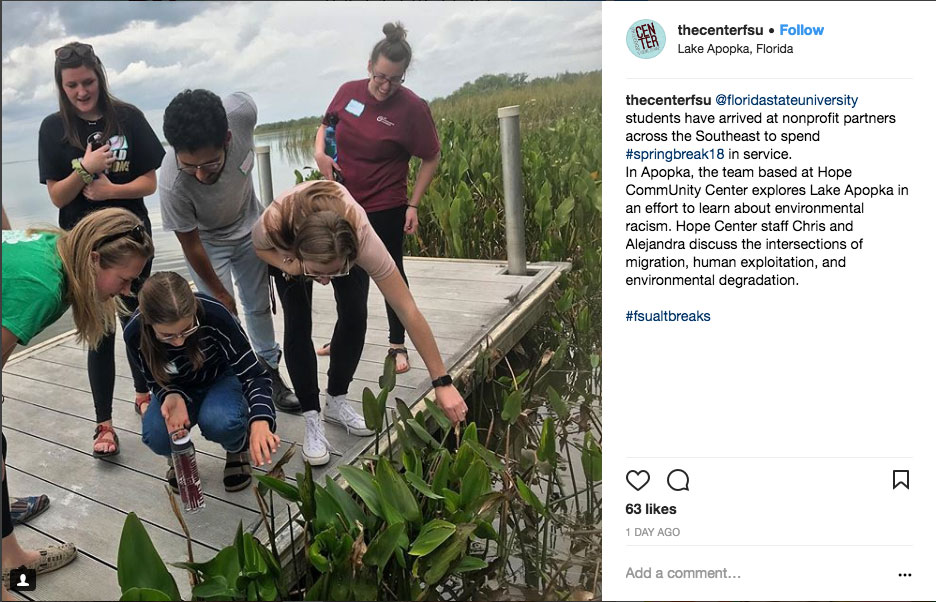Screen dimensions: 936x602
Task: Click the water bottle on the dock
Action: (187, 471)
